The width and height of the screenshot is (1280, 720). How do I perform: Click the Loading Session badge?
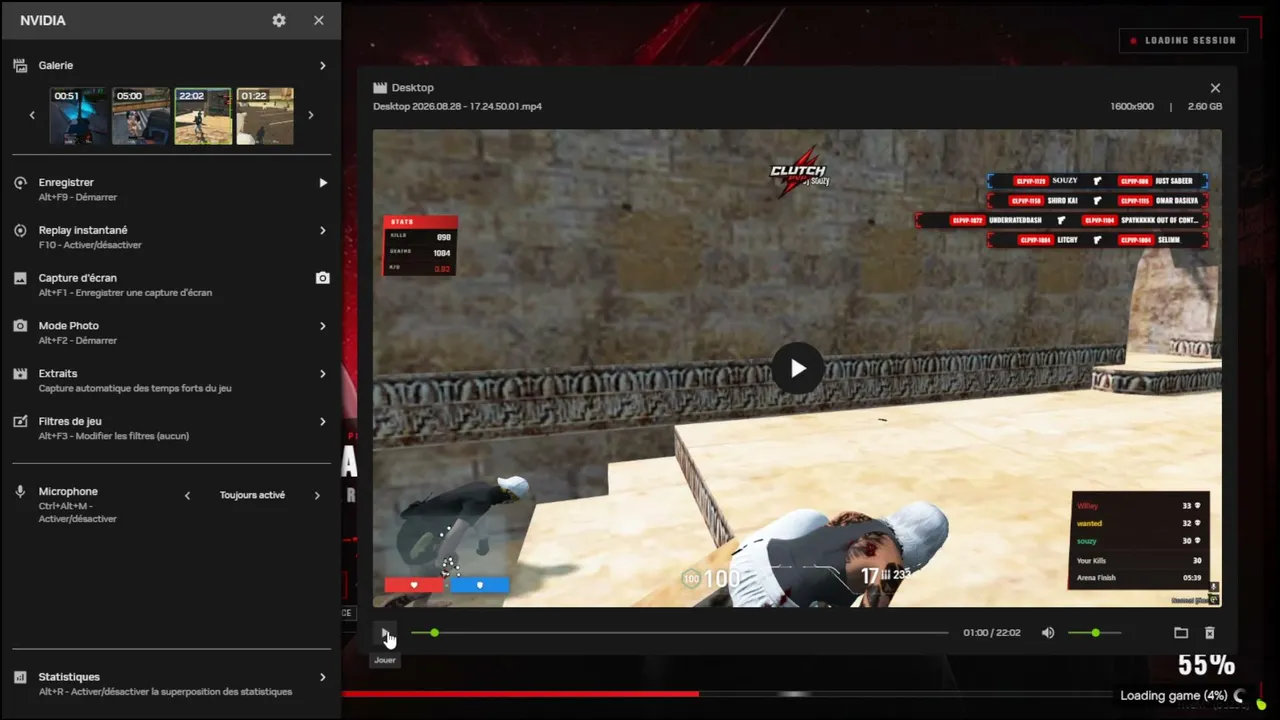tap(1184, 40)
